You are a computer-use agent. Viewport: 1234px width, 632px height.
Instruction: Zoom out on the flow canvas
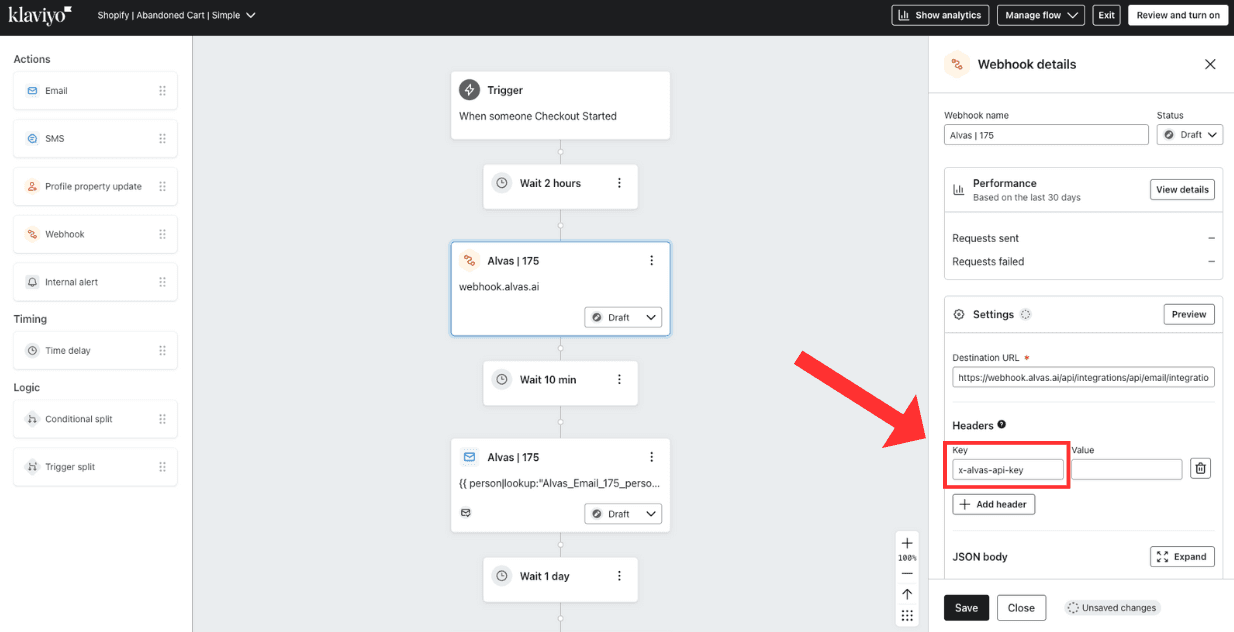pos(907,573)
